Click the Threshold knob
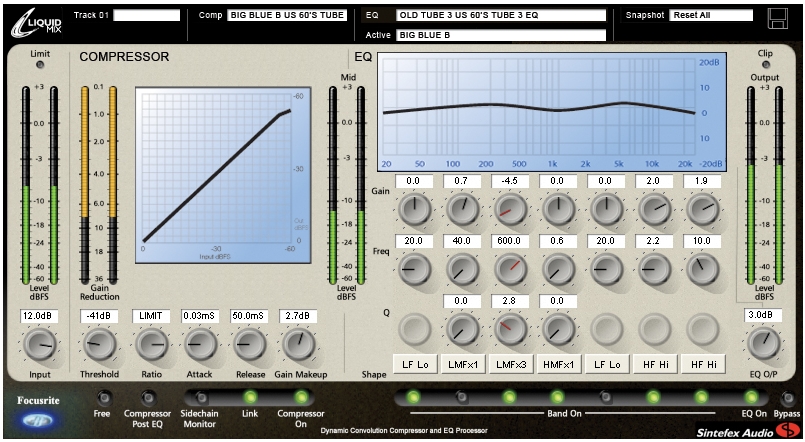 [100, 344]
